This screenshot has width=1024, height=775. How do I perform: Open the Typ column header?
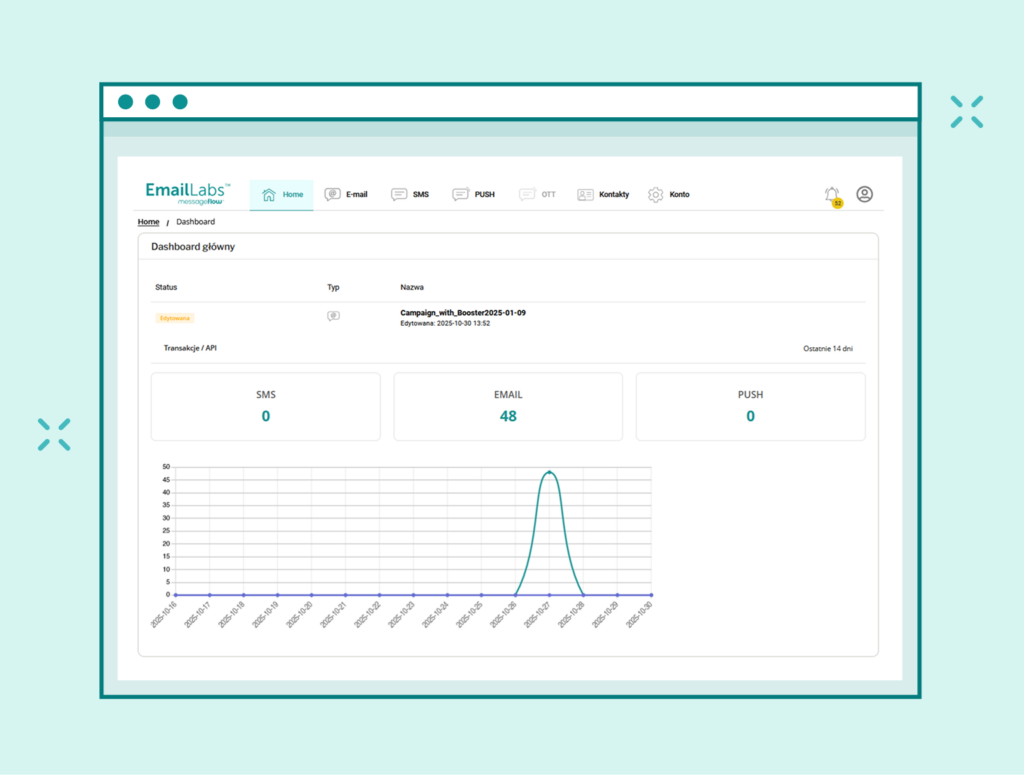(x=333, y=287)
